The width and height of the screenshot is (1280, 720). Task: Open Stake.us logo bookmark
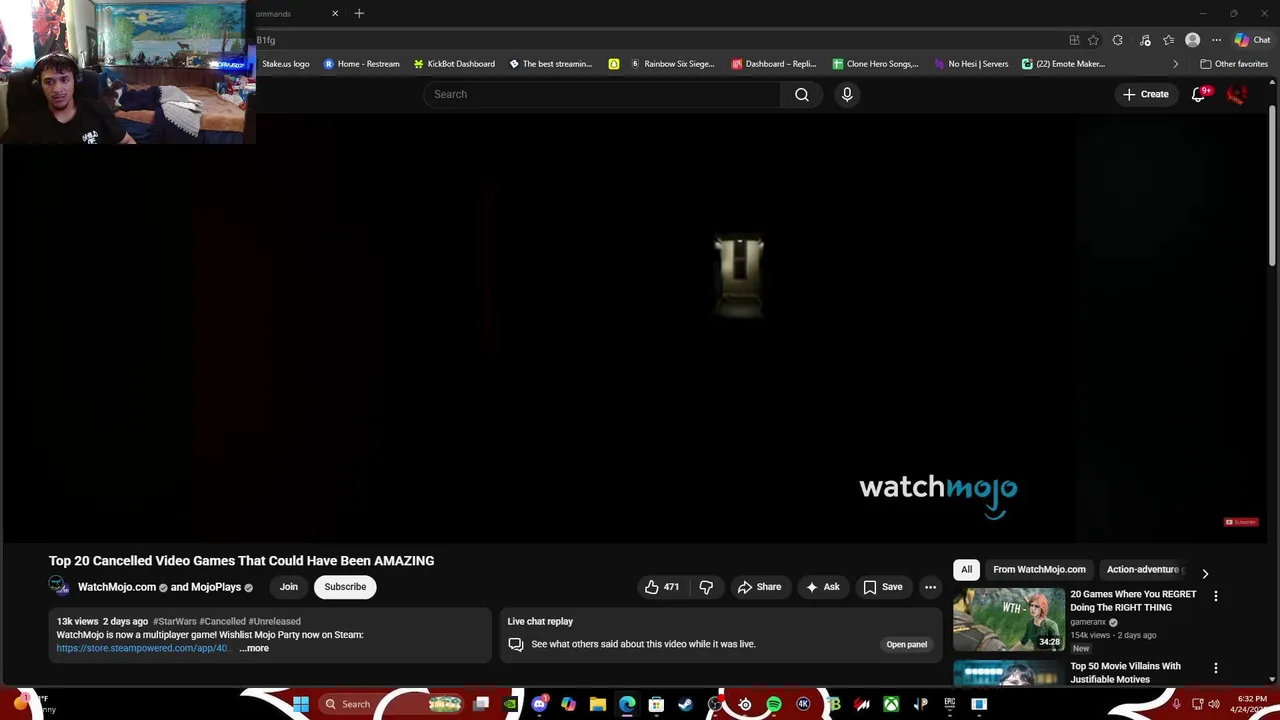tap(285, 64)
